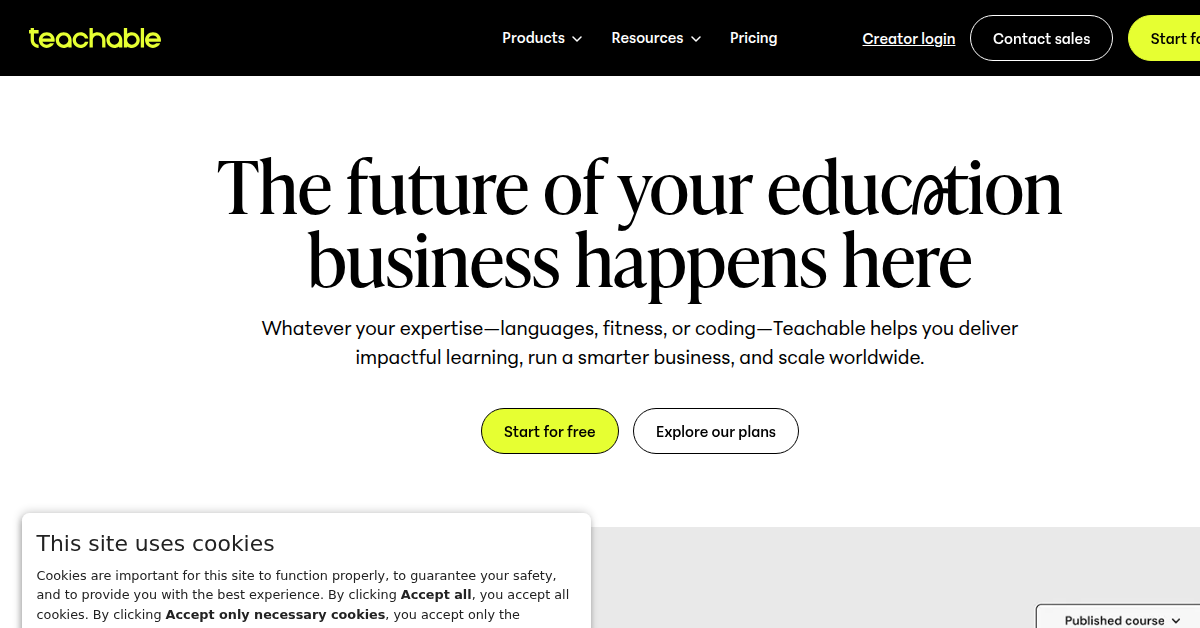The width and height of the screenshot is (1200, 628).
Task: Go to the Pricing page
Action: pos(753,38)
